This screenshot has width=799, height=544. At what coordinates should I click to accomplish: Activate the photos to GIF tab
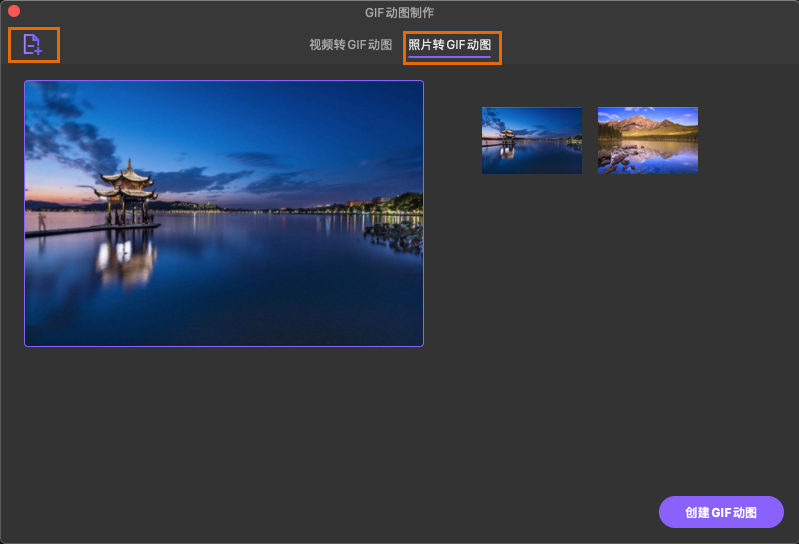click(x=449, y=46)
